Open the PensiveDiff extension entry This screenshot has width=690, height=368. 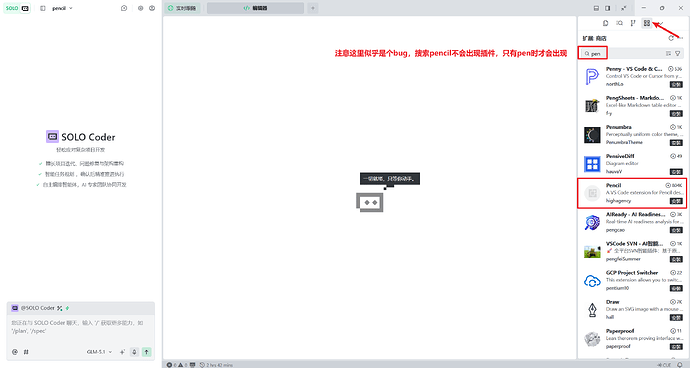(632, 164)
